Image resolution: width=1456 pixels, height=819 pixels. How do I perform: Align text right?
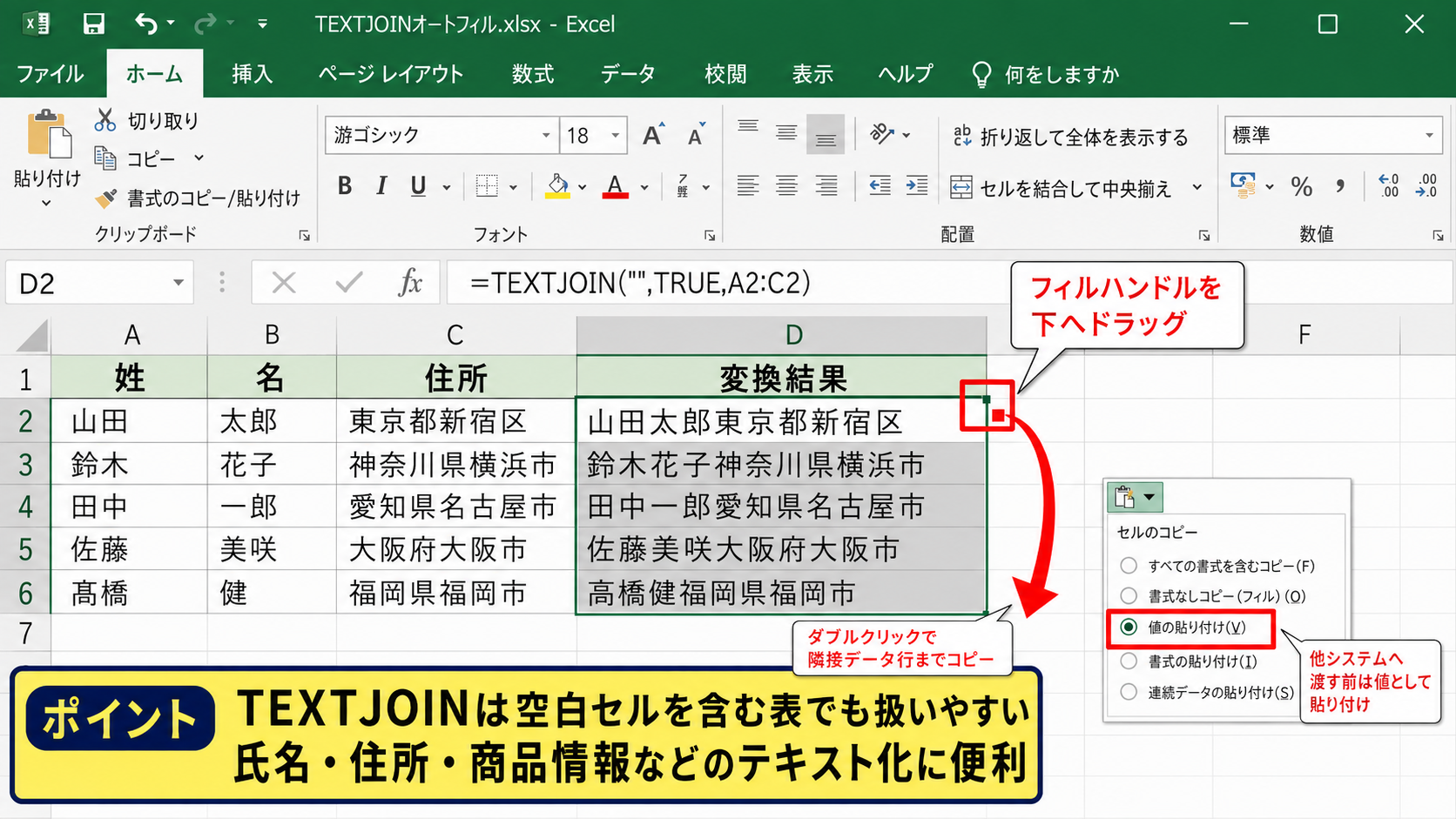826,185
